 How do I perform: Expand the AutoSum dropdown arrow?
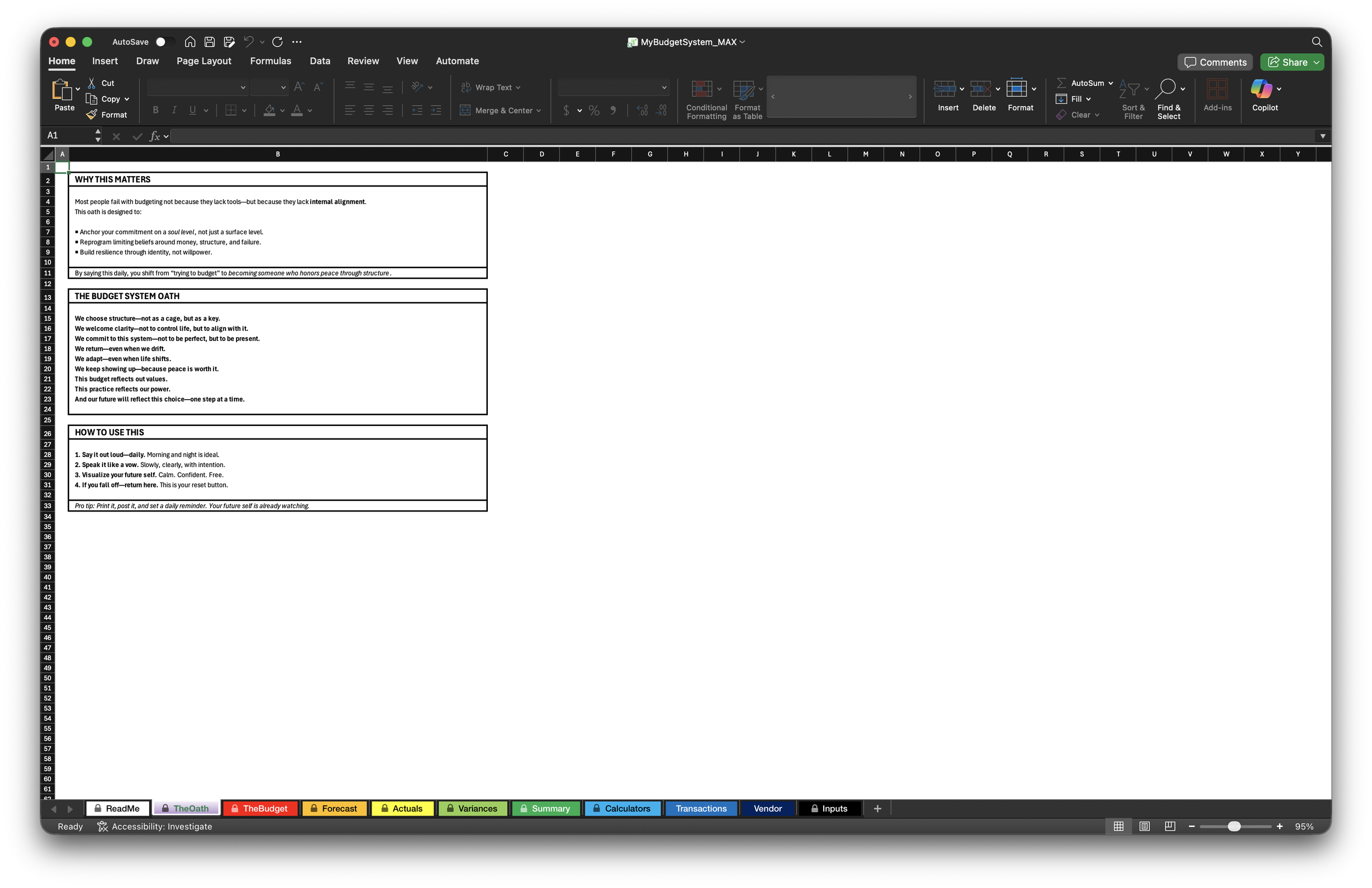coord(1110,83)
